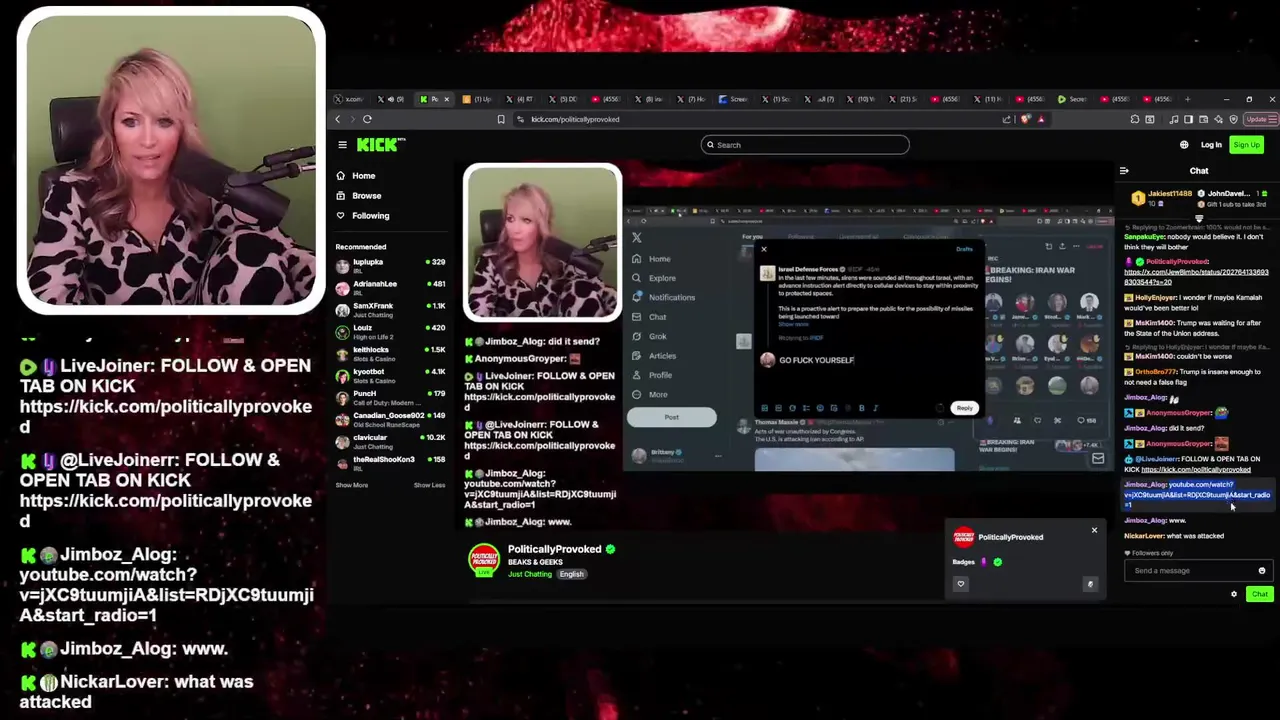Open Browse in Kick sidebar

click(x=359, y=196)
